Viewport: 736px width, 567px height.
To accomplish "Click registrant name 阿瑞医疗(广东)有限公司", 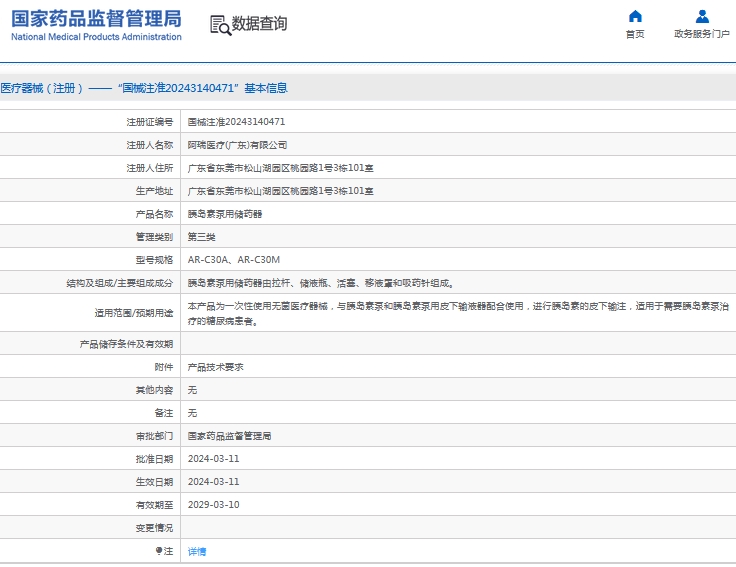I will point(237,145).
